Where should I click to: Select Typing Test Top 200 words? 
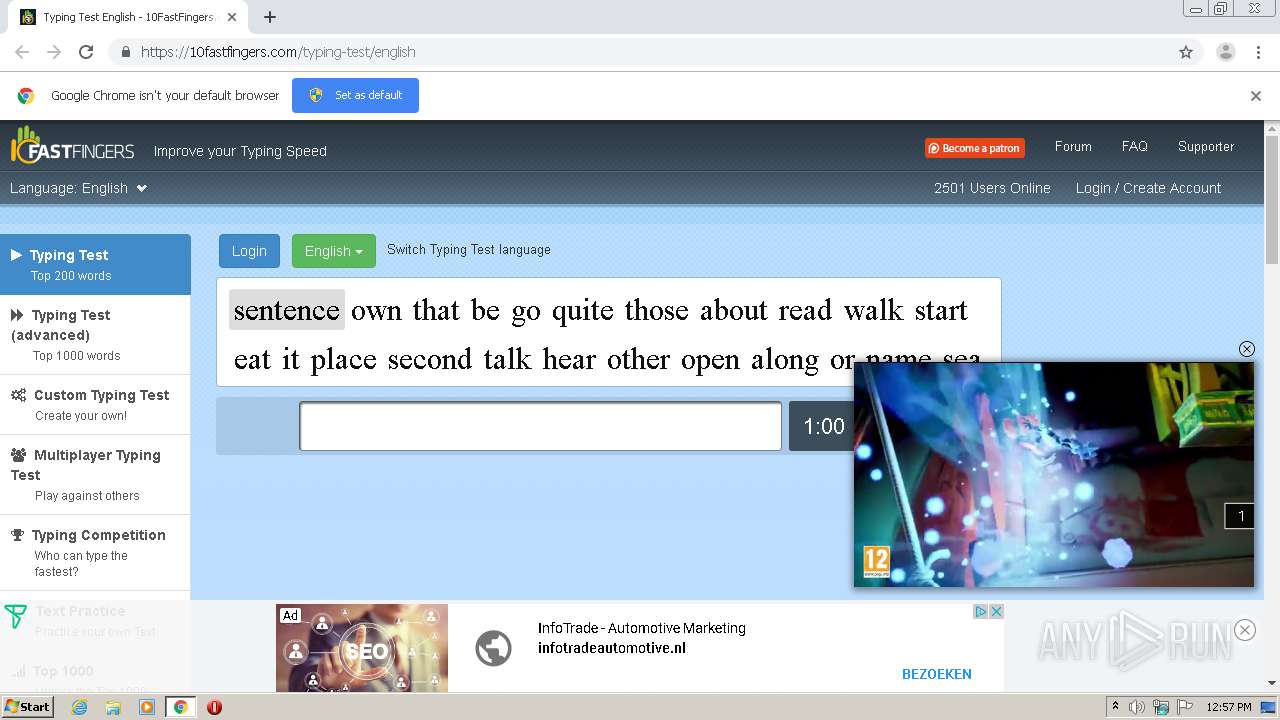(x=95, y=264)
